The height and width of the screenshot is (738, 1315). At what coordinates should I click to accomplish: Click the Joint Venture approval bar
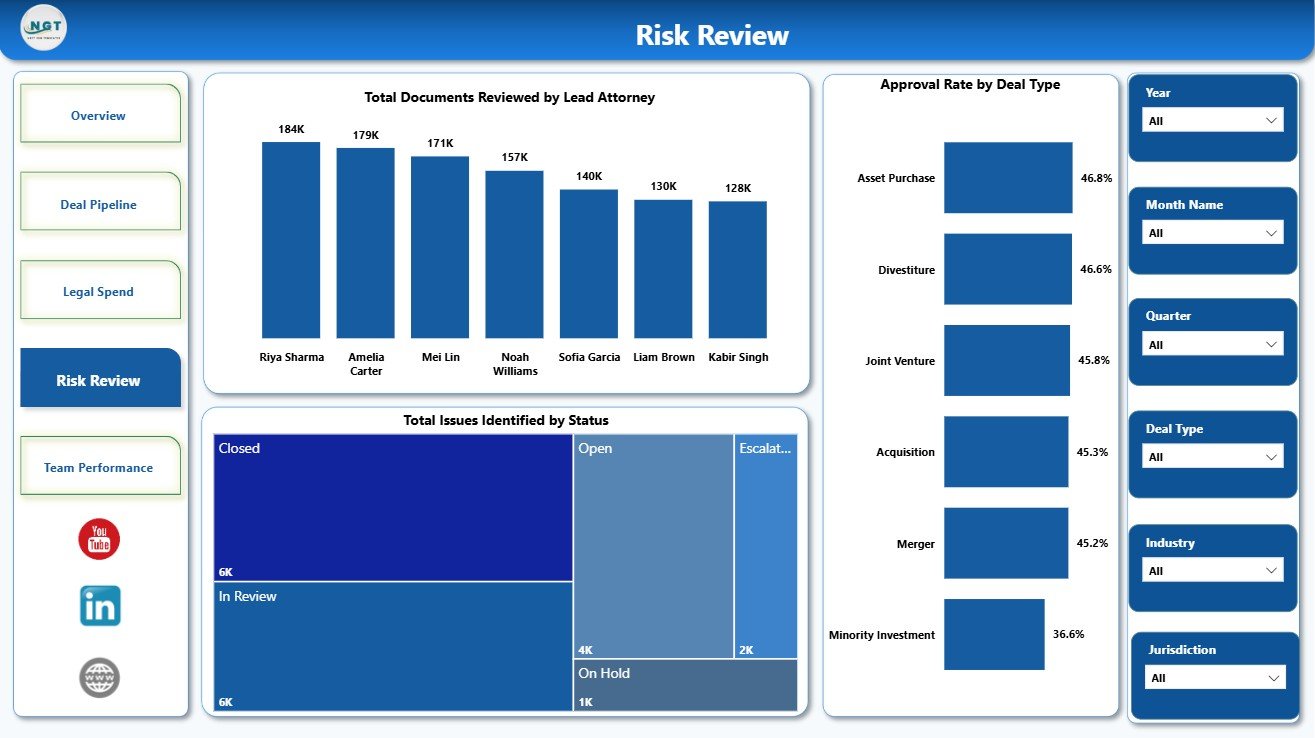1007,360
